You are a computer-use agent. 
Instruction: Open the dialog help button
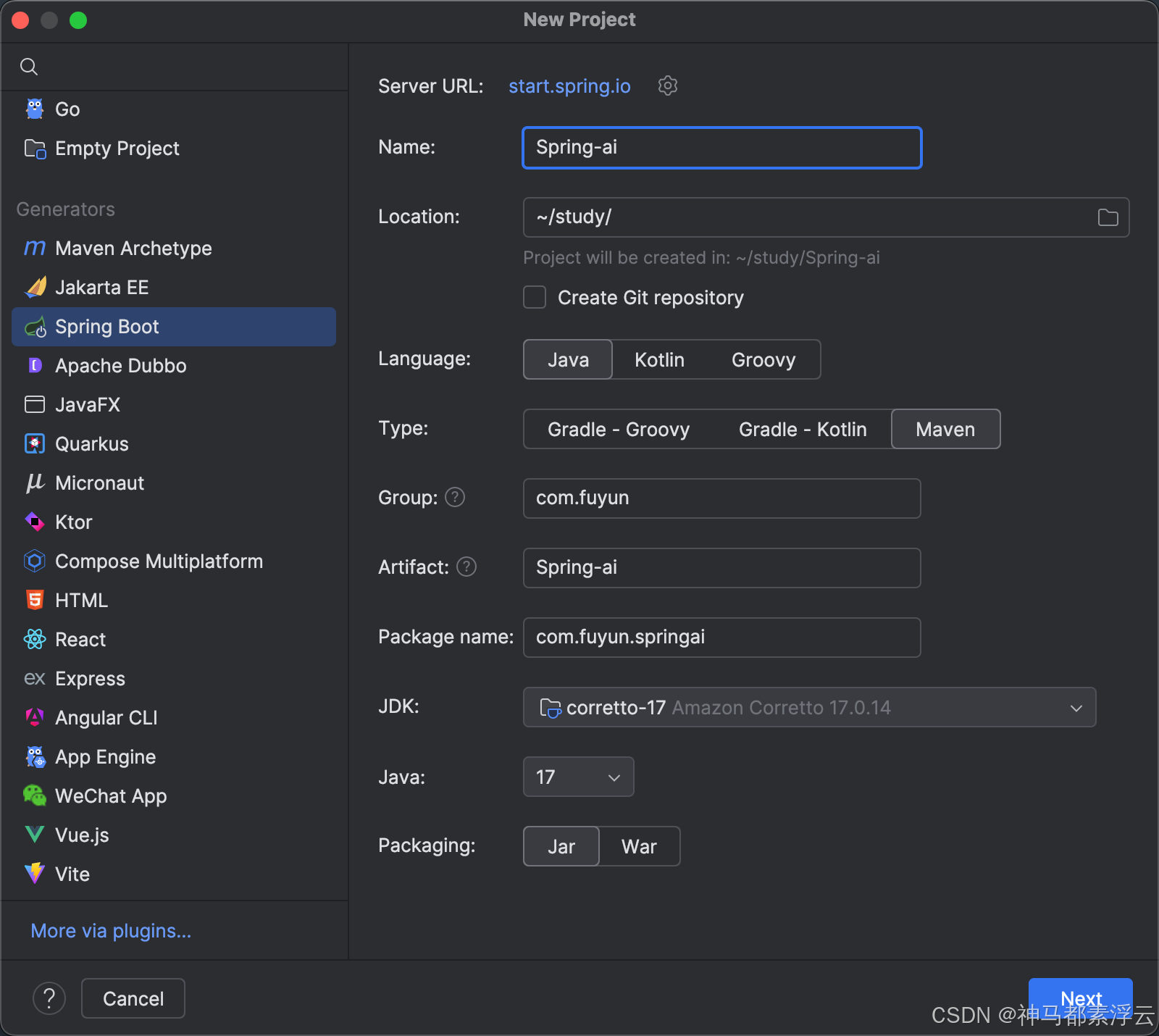click(49, 998)
